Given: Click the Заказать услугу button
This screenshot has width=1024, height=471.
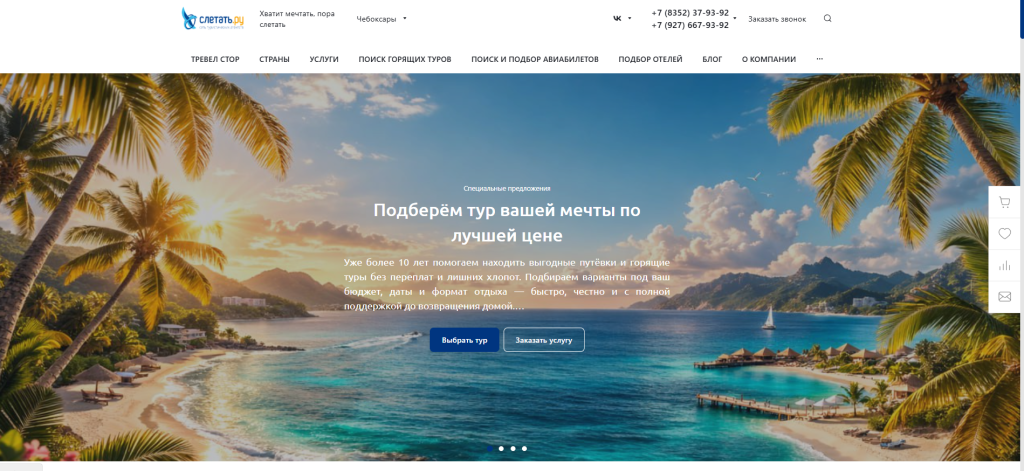Looking at the screenshot, I should click(544, 340).
